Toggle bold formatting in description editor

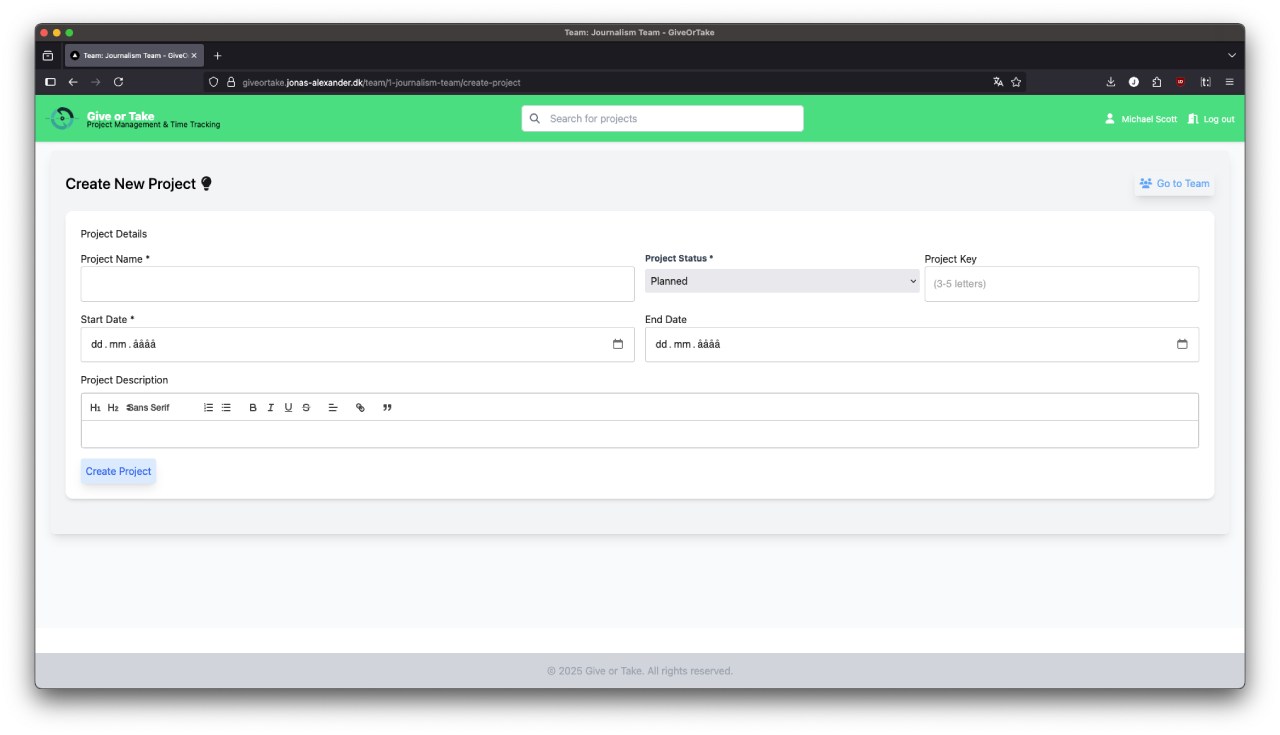tap(253, 408)
